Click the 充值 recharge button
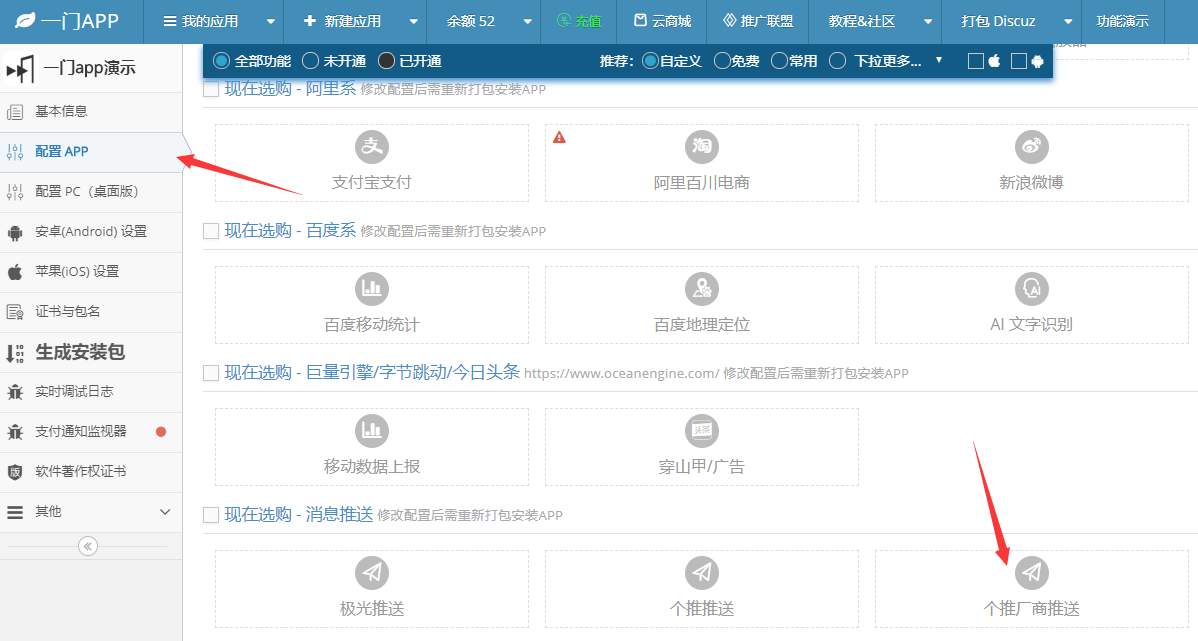1198x641 pixels. (578, 21)
